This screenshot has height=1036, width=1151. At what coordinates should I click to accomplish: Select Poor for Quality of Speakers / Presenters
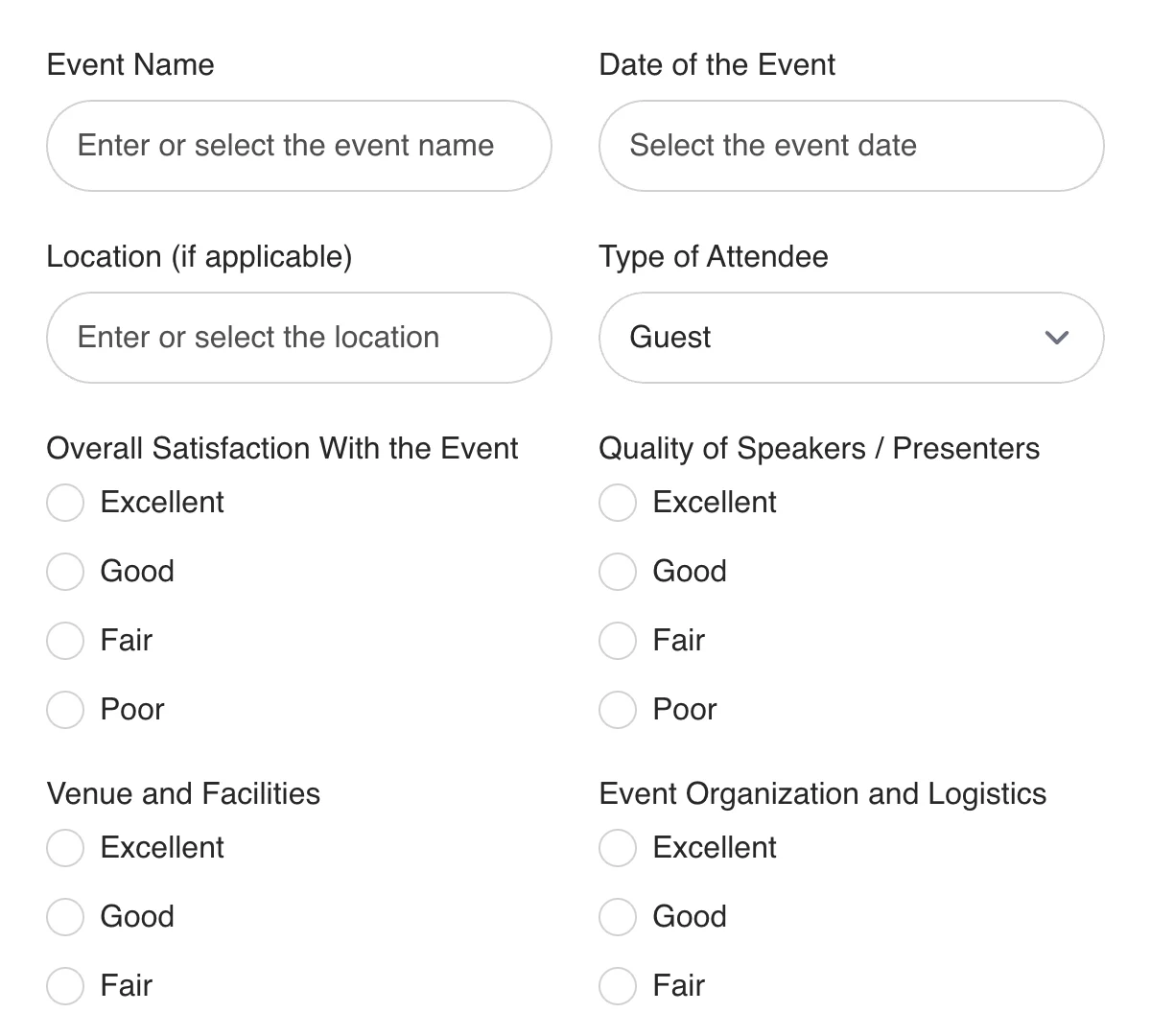(x=617, y=709)
